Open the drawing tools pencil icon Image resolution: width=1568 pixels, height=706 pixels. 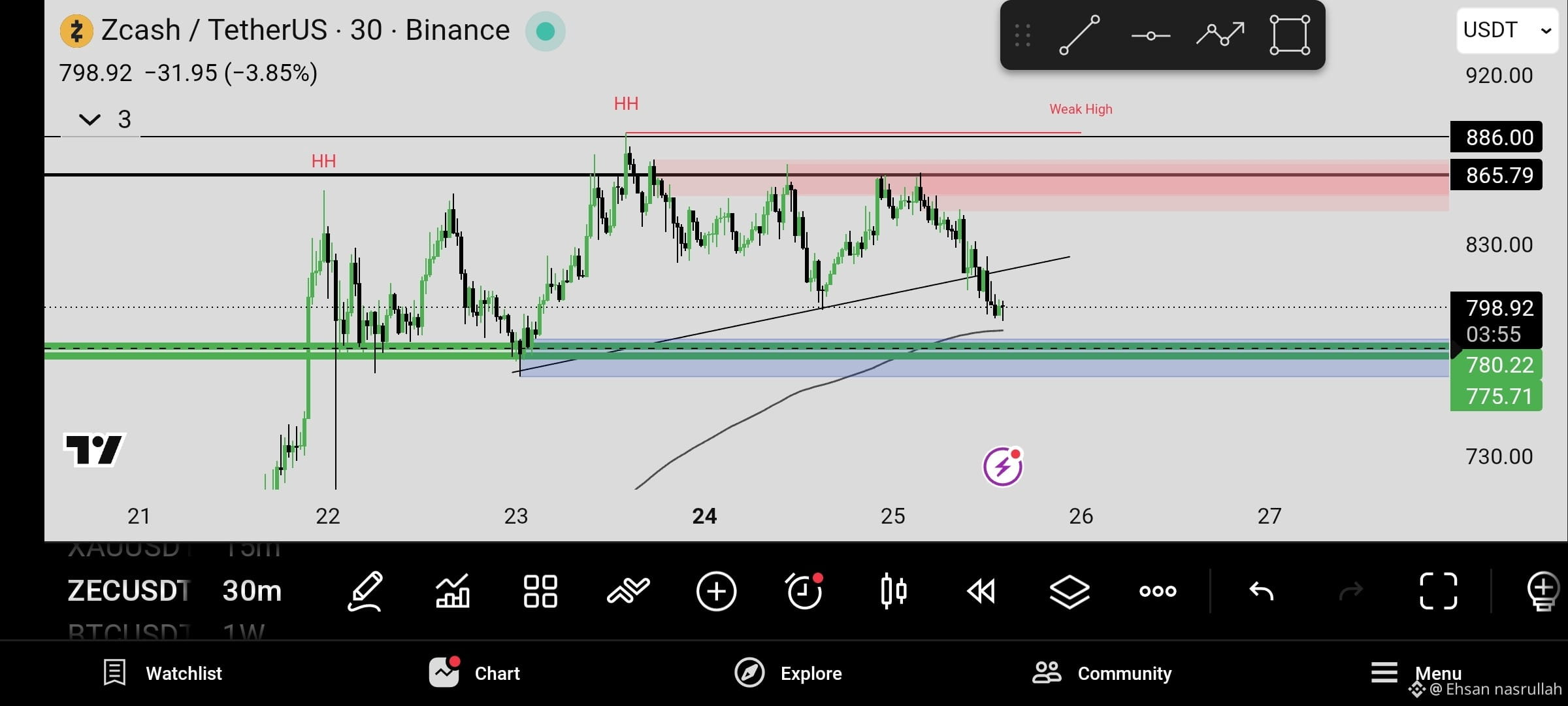click(x=365, y=592)
